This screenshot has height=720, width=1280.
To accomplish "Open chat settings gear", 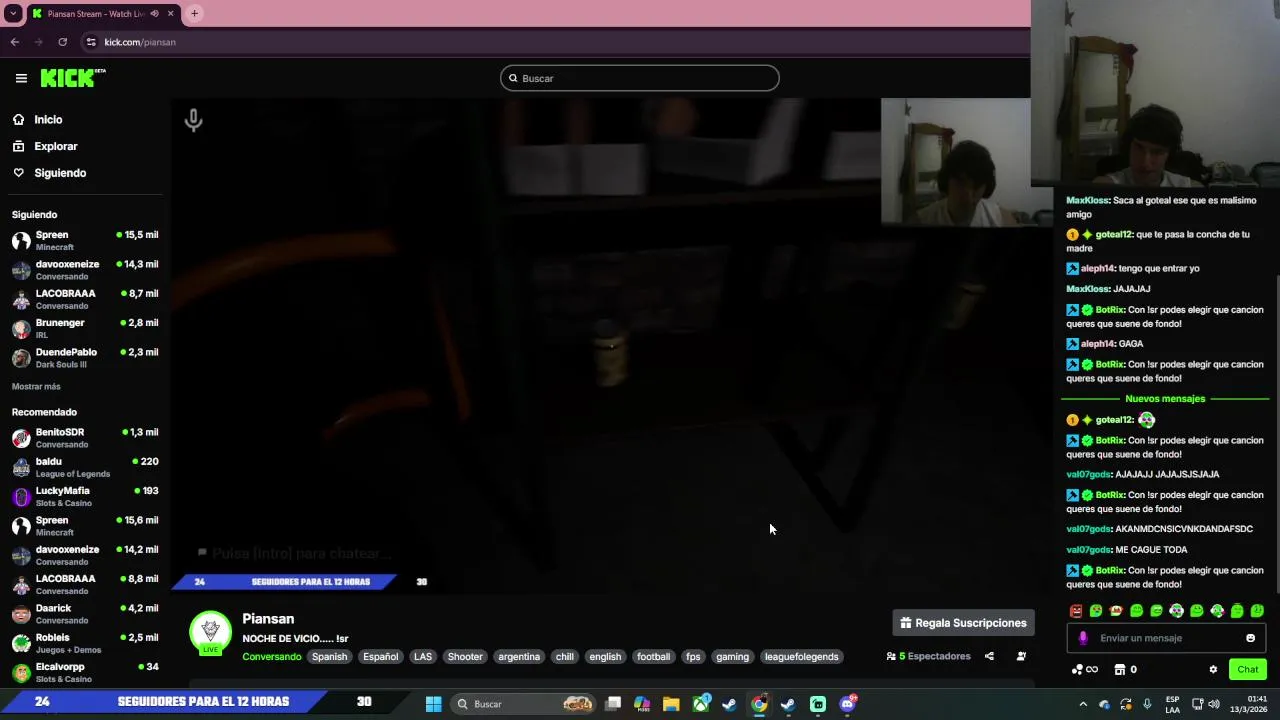I will coord(1213,670).
